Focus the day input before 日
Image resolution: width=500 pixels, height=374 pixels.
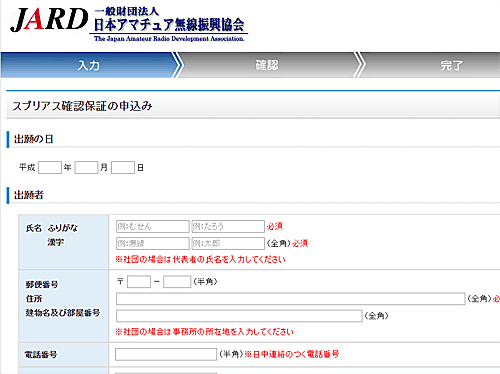click(x=123, y=168)
